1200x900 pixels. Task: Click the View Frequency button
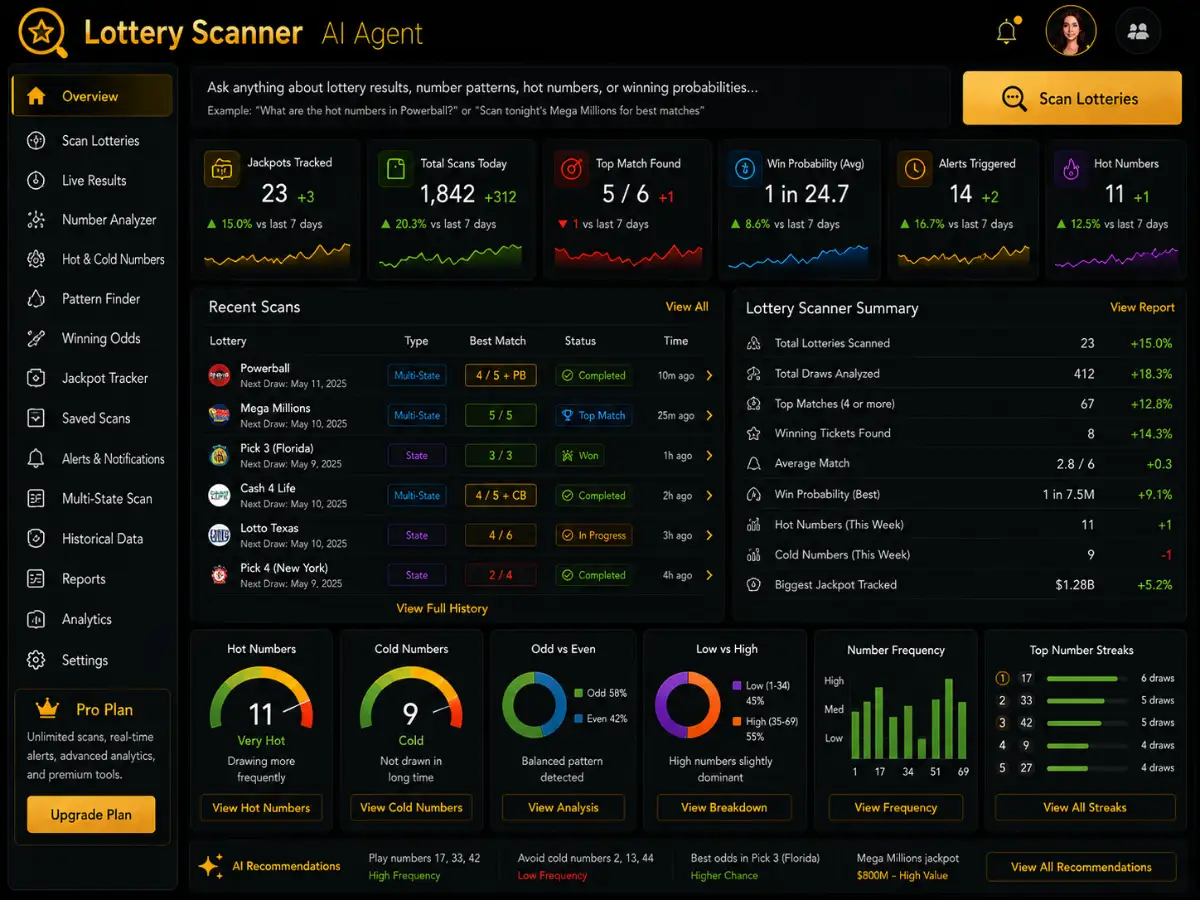coord(896,808)
